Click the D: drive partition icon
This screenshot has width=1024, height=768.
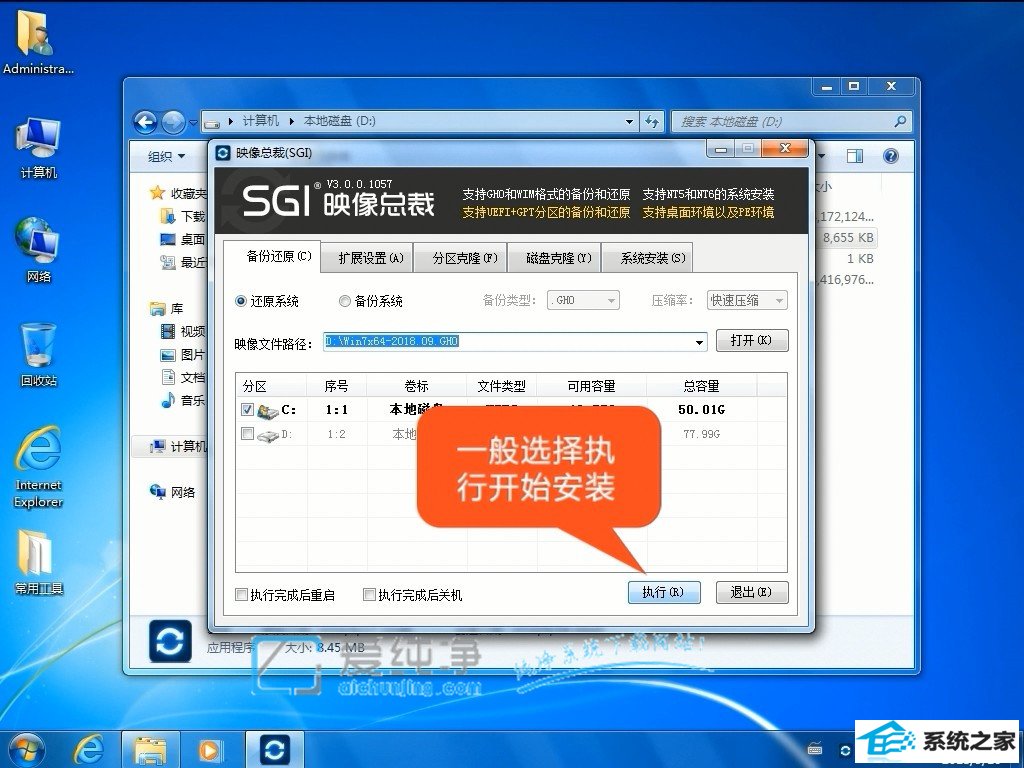tap(268, 435)
